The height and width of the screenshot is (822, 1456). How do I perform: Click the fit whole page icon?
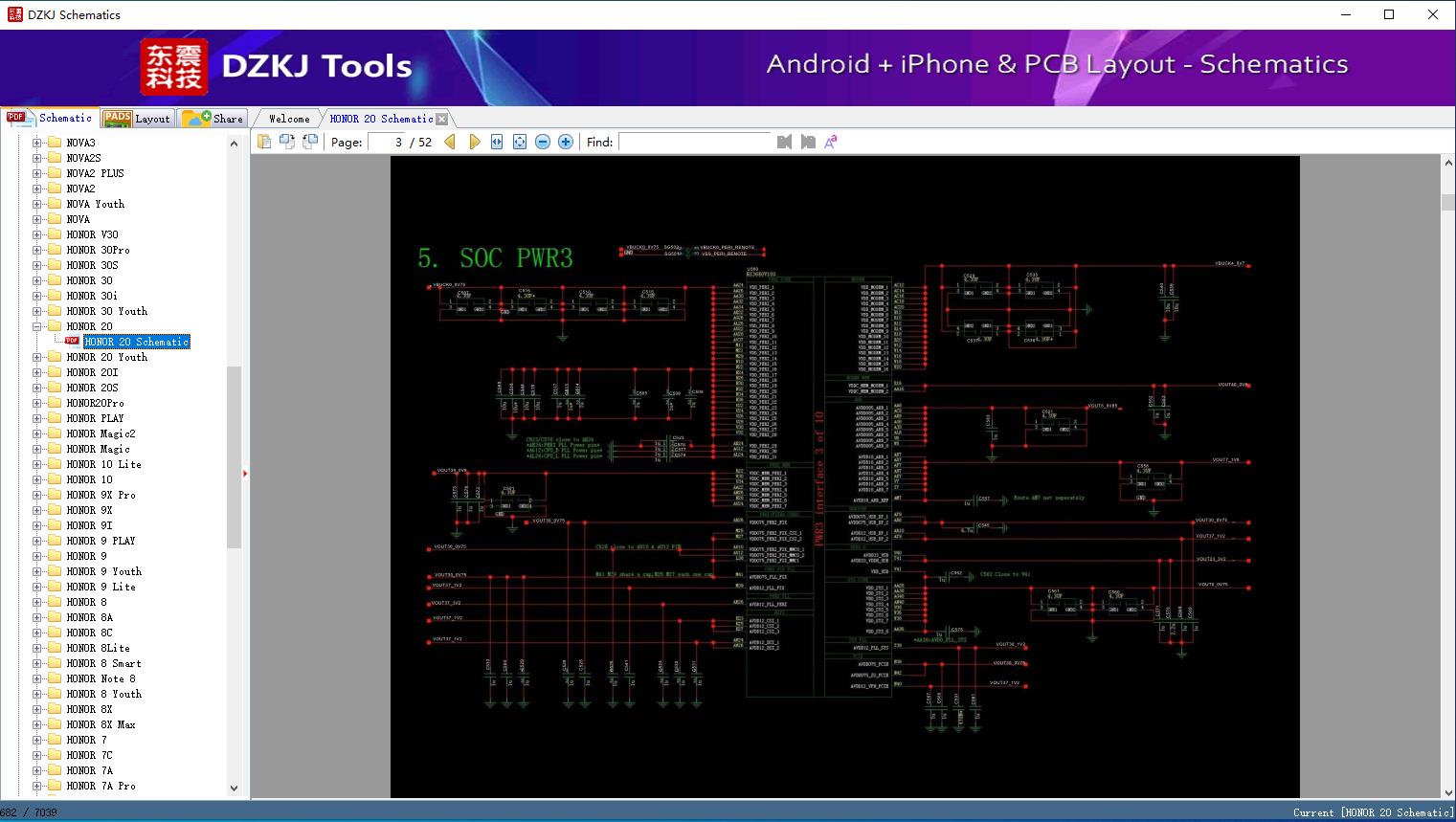pyautogui.click(x=520, y=142)
